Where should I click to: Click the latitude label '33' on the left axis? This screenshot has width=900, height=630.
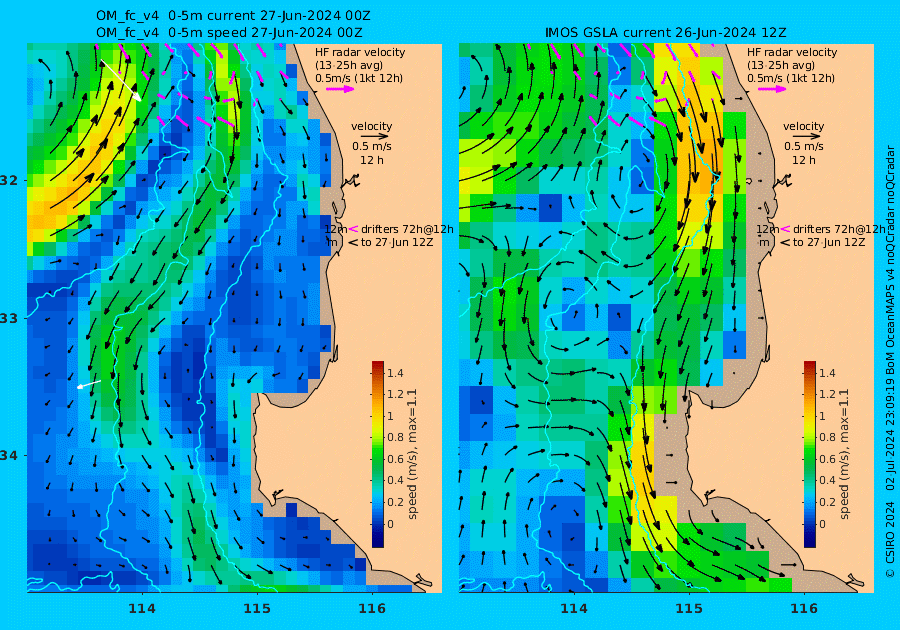[x=9, y=318]
